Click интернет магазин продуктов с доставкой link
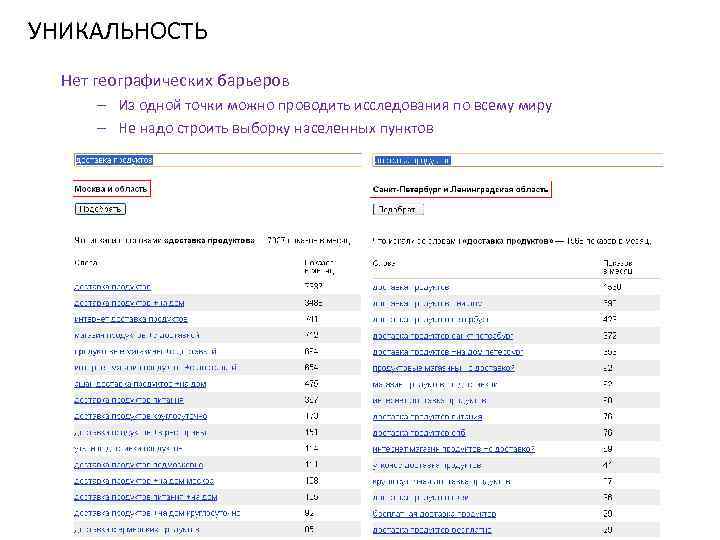This screenshot has height=540, width=720. pos(453,448)
